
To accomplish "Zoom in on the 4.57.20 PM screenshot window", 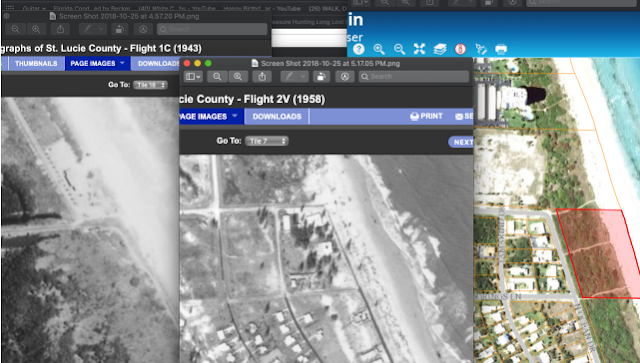I will (36, 29).
